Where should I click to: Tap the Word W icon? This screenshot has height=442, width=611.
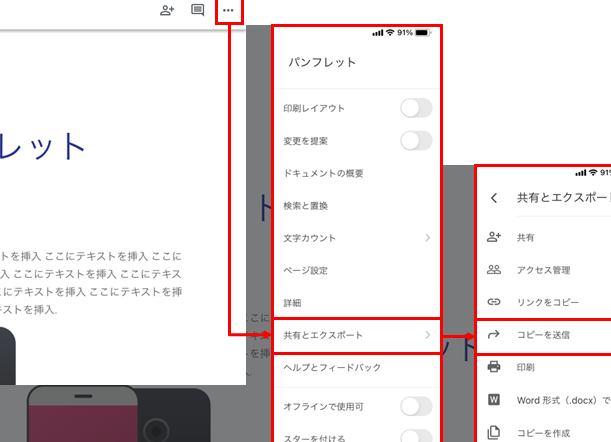[494, 400]
